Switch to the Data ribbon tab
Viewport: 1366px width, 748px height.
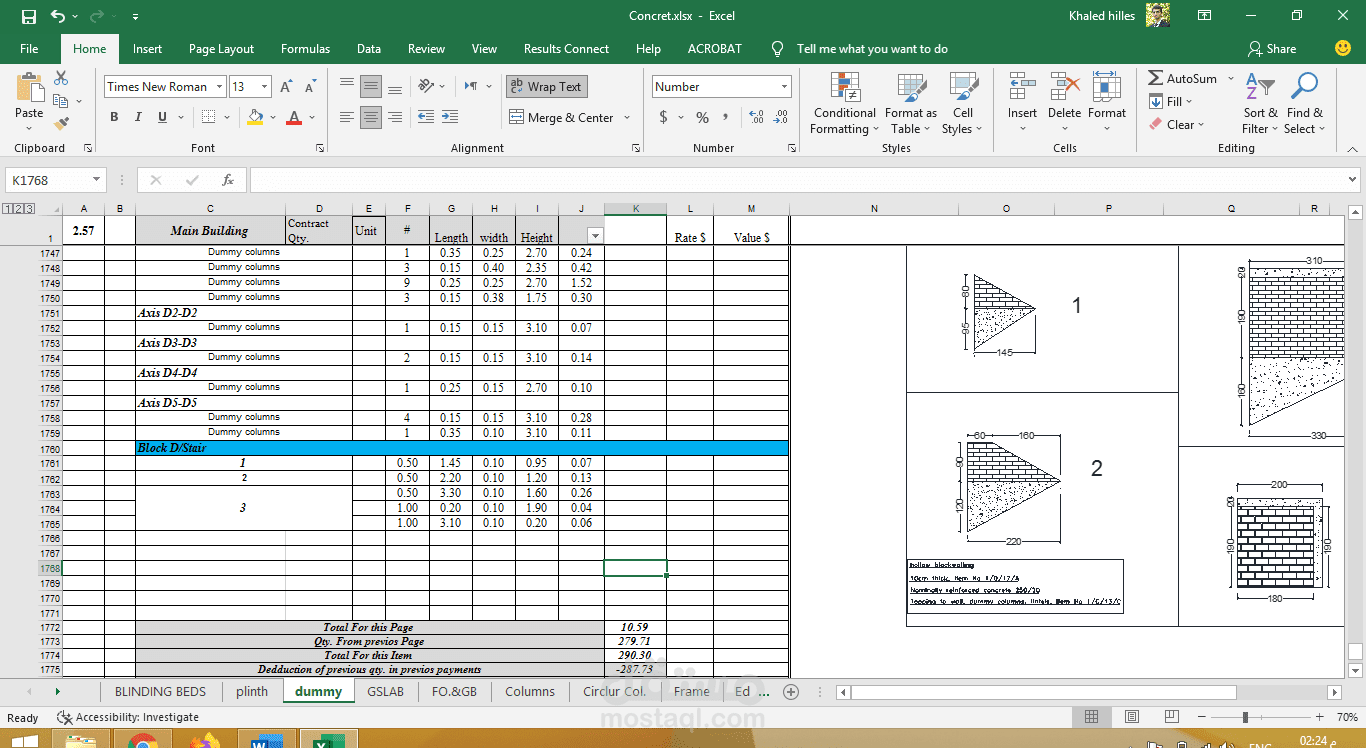[369, 48]
